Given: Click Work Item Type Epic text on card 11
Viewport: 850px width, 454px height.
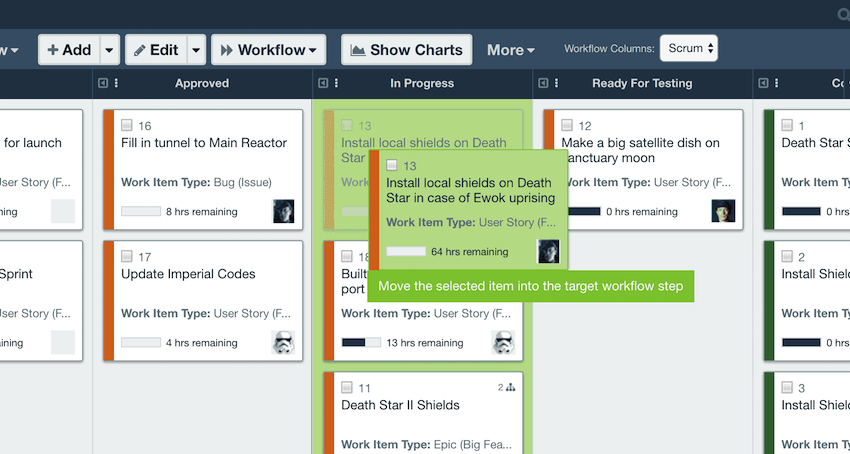Looking at the screenshot, I should pyautogui.click(x=426, y=445).
